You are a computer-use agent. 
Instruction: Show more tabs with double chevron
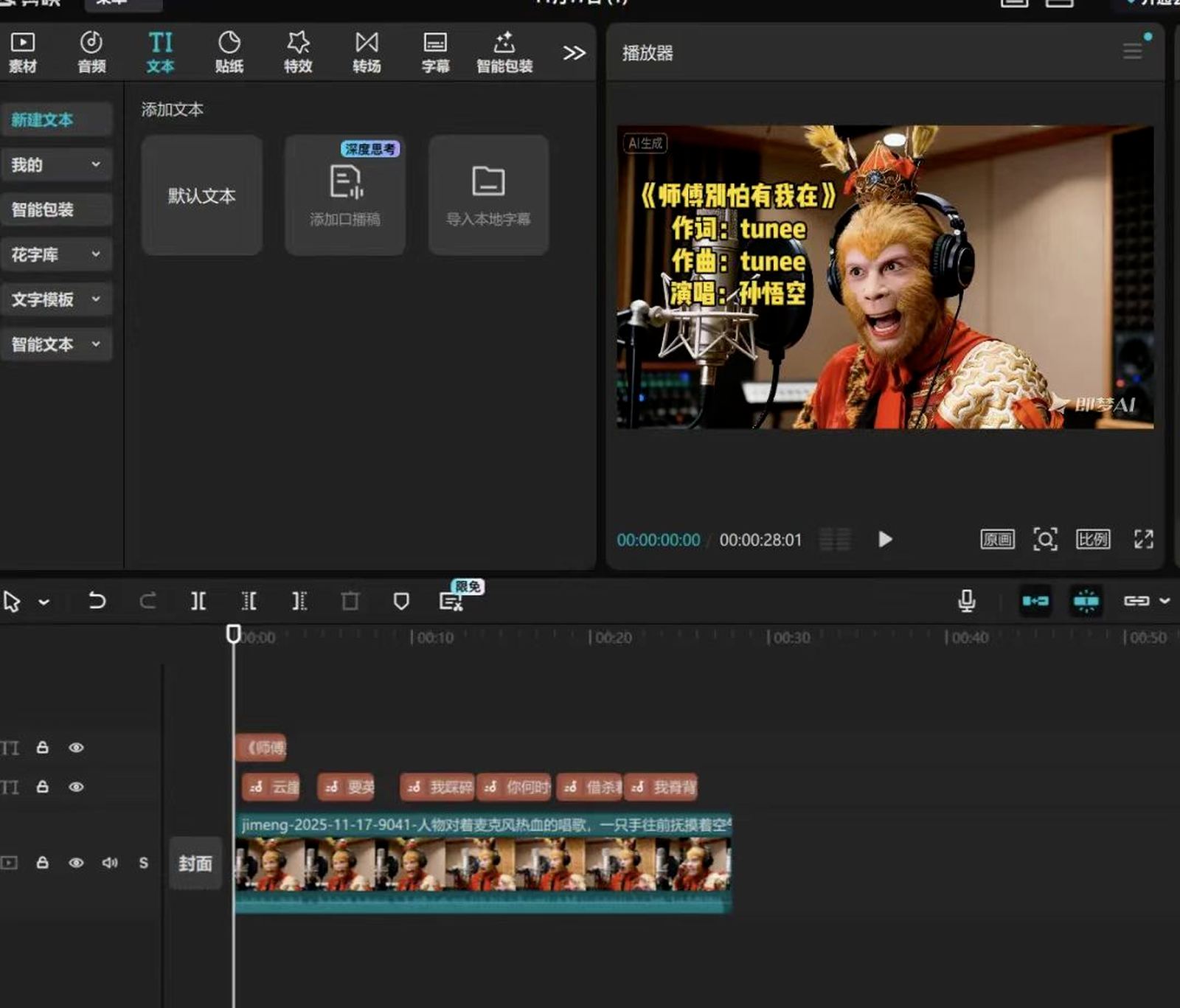(x=574, y=53)
